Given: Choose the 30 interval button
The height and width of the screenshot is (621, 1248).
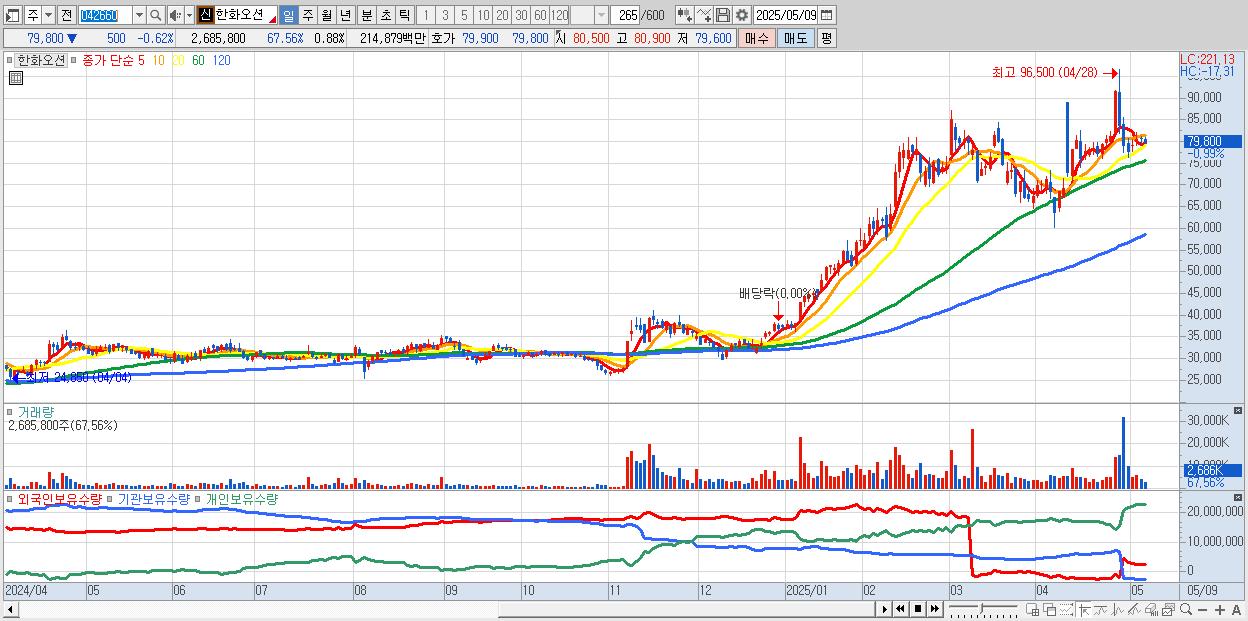Looking at the screenshot, I should click(x=521, y=15).
